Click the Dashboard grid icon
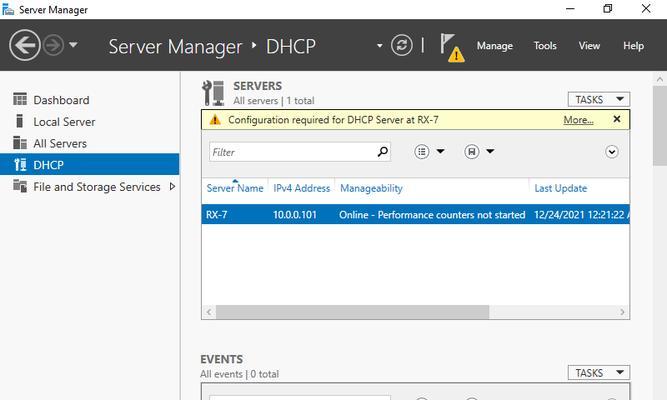The image size is (667, 400). (x=20, y=99)
